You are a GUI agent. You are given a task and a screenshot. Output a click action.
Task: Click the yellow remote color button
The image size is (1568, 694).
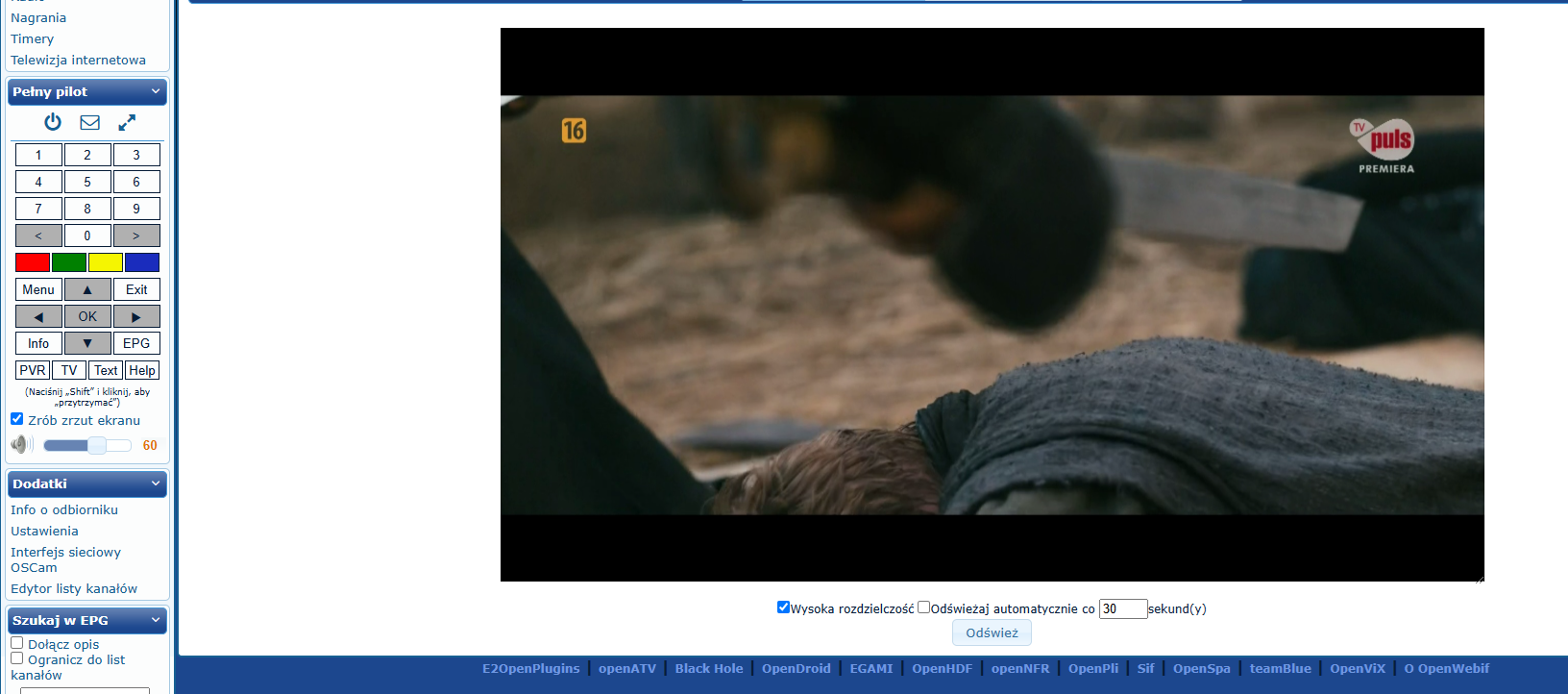[106, 262]
